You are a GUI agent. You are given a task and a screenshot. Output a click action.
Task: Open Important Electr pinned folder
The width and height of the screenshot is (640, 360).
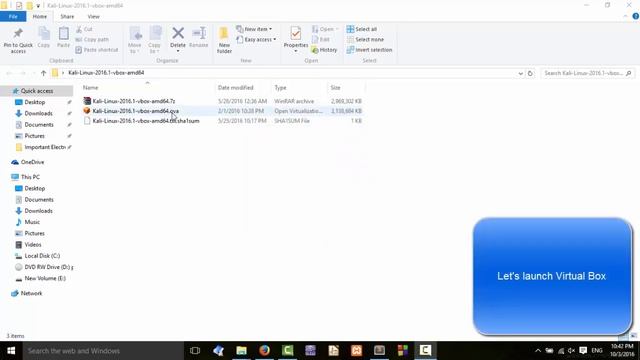pos(44,147)
